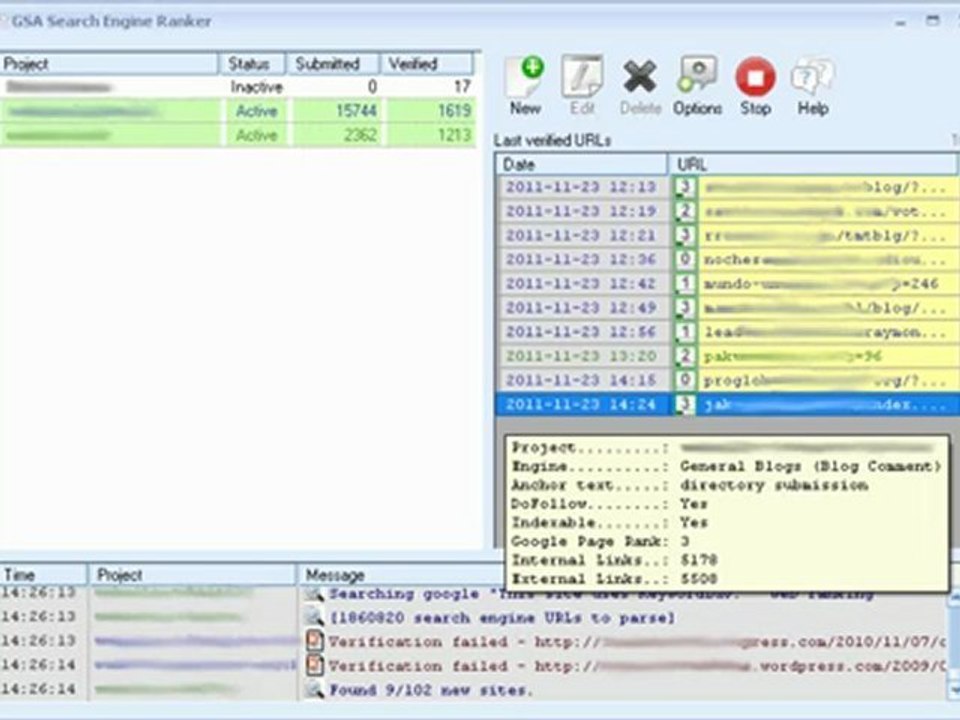The width and height of the screenshot is (960, 720).
Task: Click the highlighted row dated 2011-11-23 14:24
Action: click(727, 405)
